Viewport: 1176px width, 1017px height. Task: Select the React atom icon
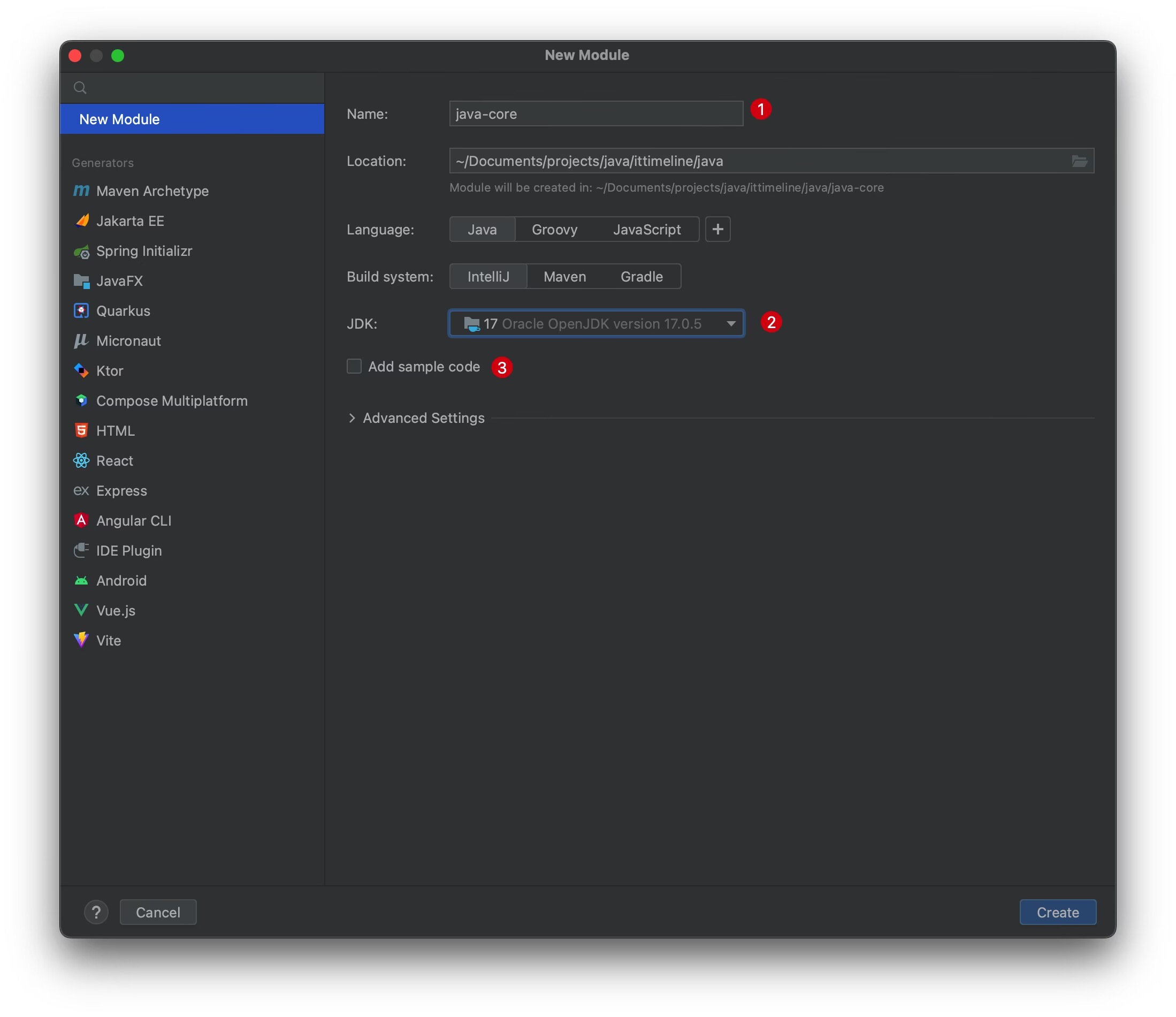(x=82, y=460)
